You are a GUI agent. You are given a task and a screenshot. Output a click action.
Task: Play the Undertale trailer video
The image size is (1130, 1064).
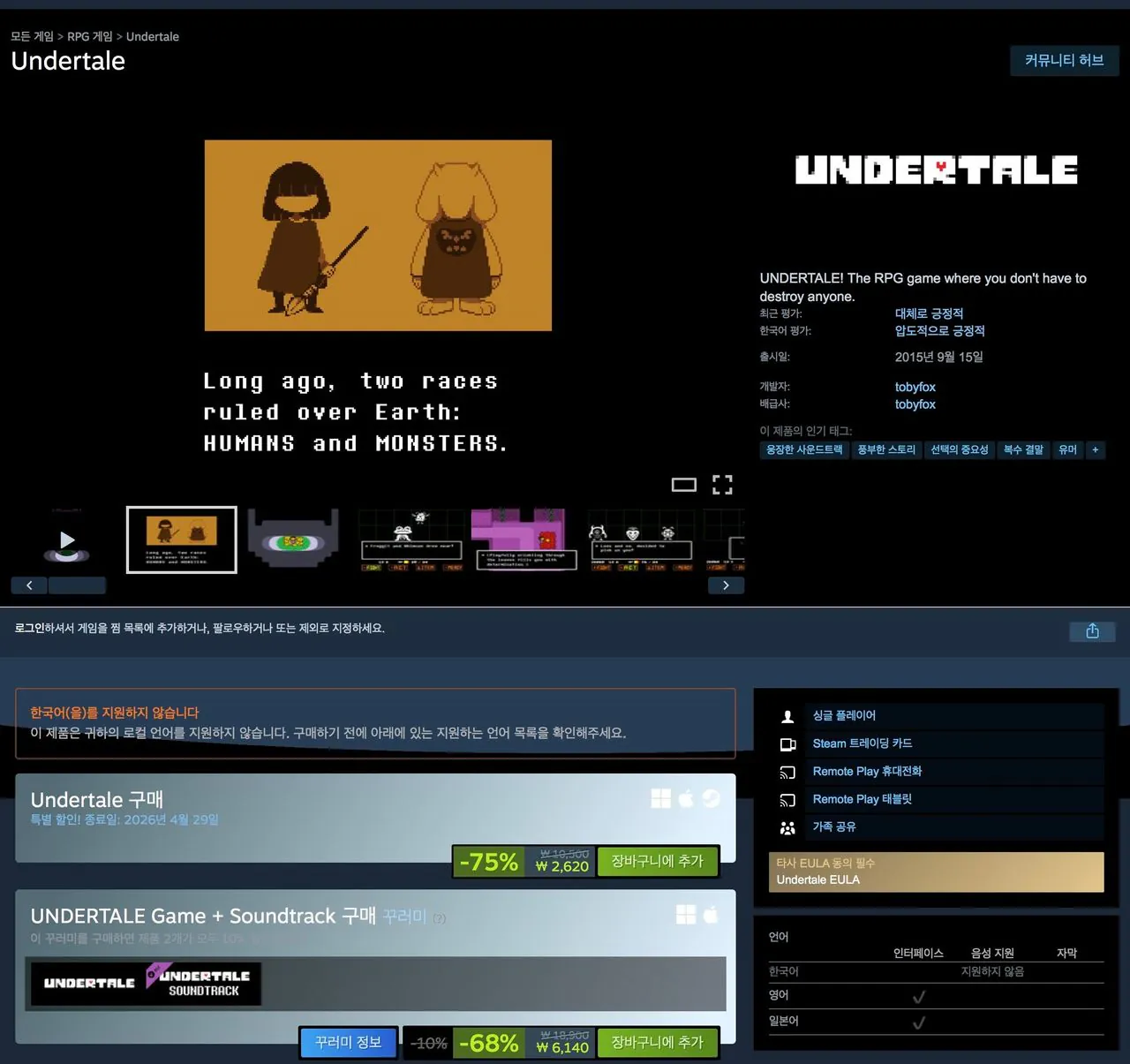(x=68, y=540)
